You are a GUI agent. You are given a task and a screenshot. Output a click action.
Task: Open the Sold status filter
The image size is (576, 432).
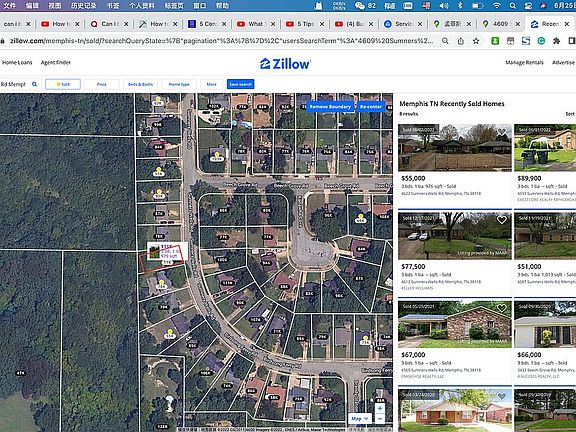click(x=63, y=84)
